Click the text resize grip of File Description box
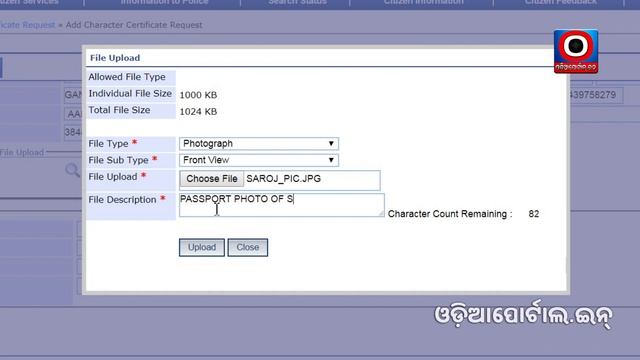The height and width of the screenshot is (360, 640). [x=381, y=213]
